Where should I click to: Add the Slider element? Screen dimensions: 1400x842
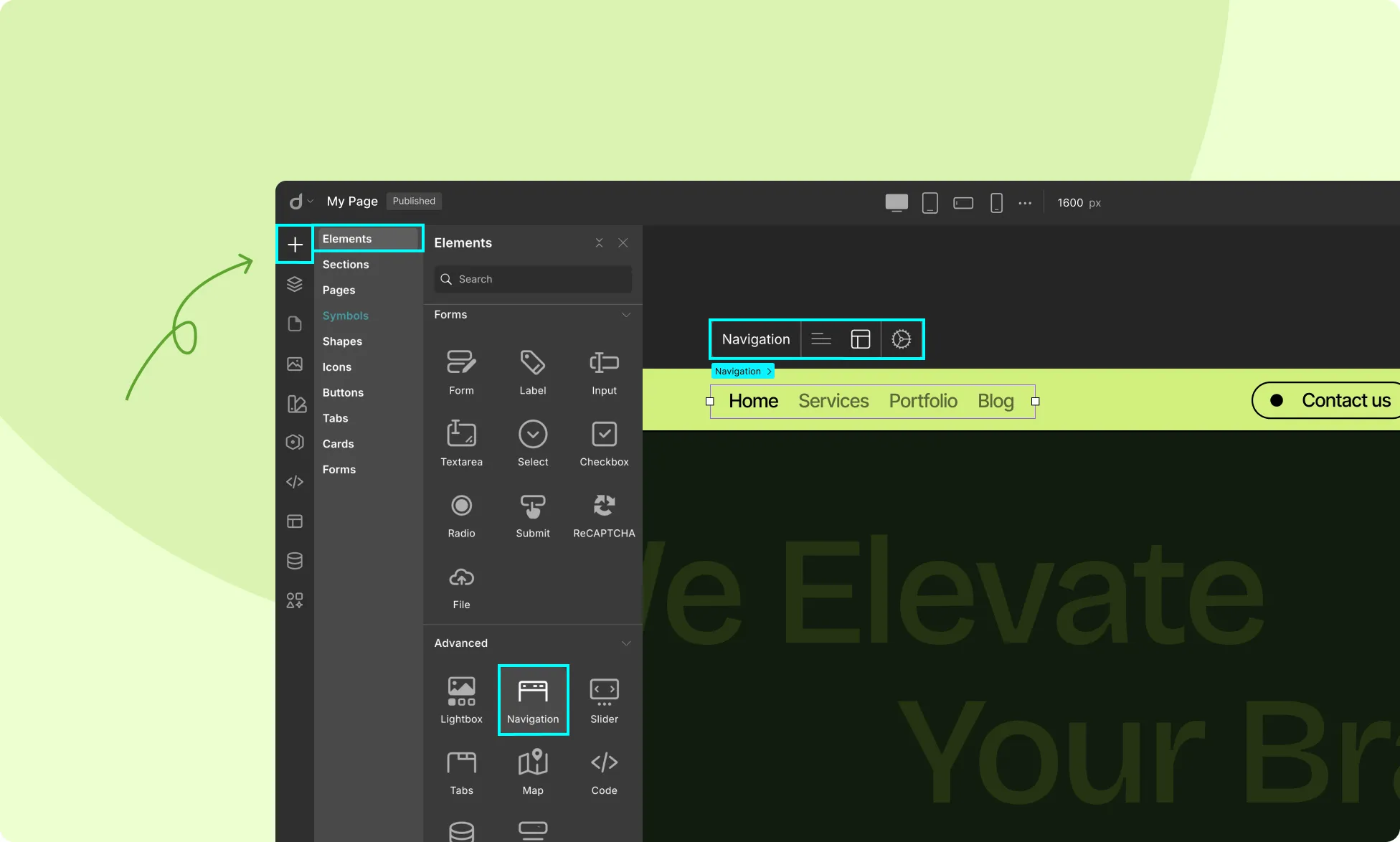tap(604, 700)
